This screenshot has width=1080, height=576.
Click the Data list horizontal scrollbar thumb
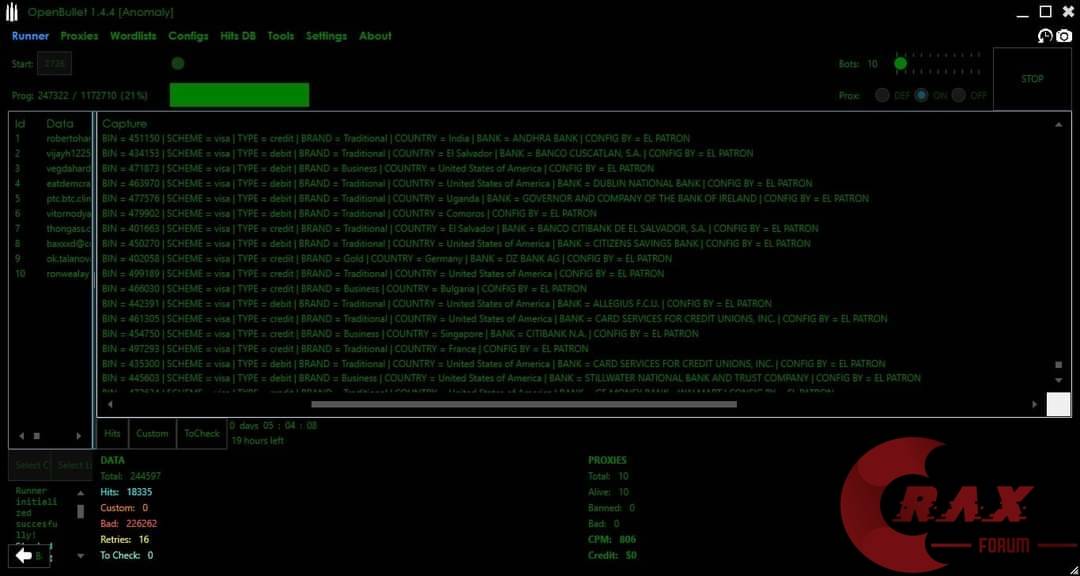pyautogui.click(x=37, y=435)
